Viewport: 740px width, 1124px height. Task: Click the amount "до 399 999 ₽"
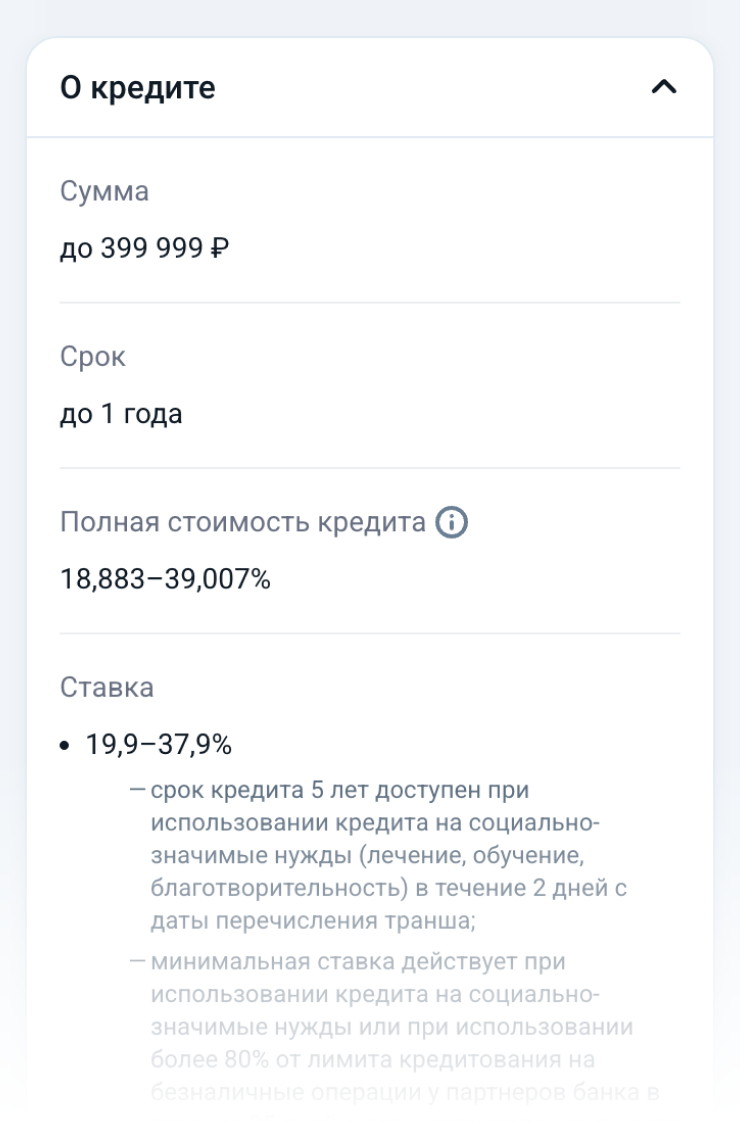144,248
